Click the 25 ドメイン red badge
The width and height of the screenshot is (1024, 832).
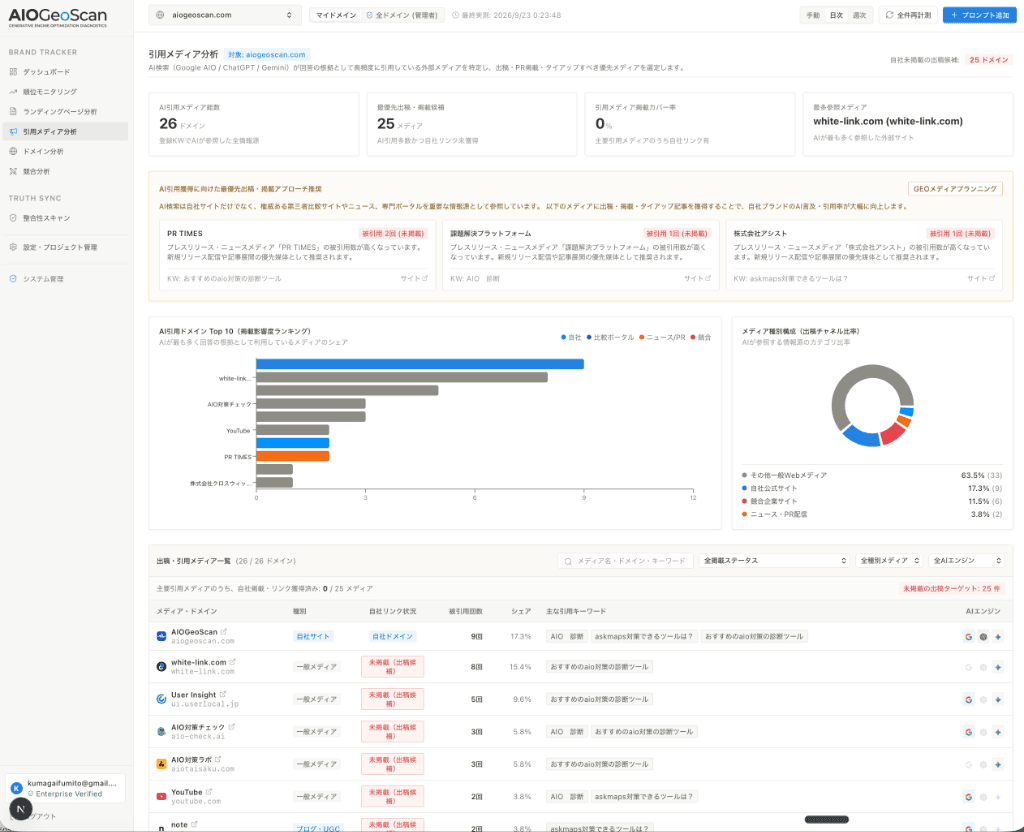click(989, 60)
